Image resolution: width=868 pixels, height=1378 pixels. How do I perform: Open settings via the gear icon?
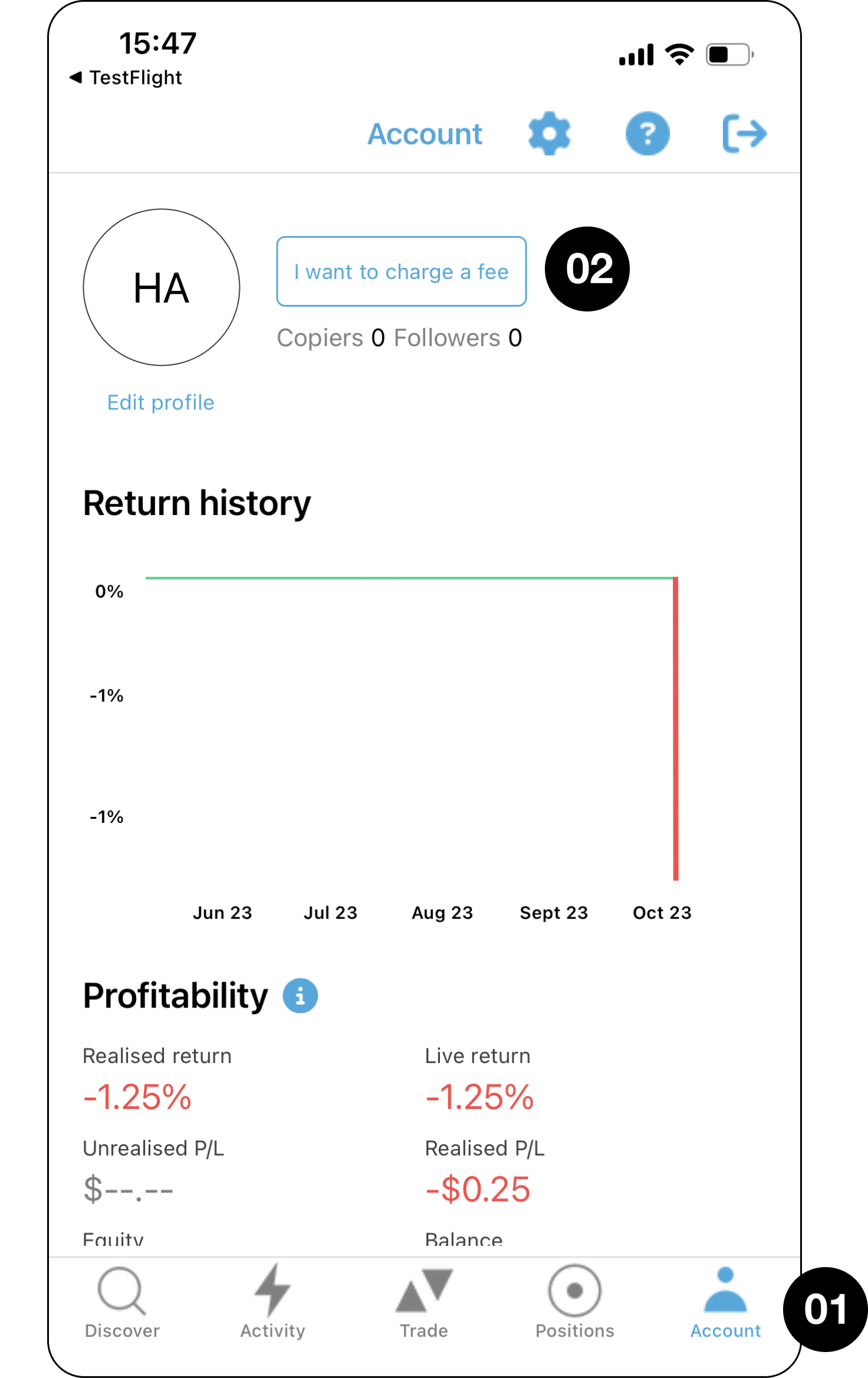click(550, 133)
